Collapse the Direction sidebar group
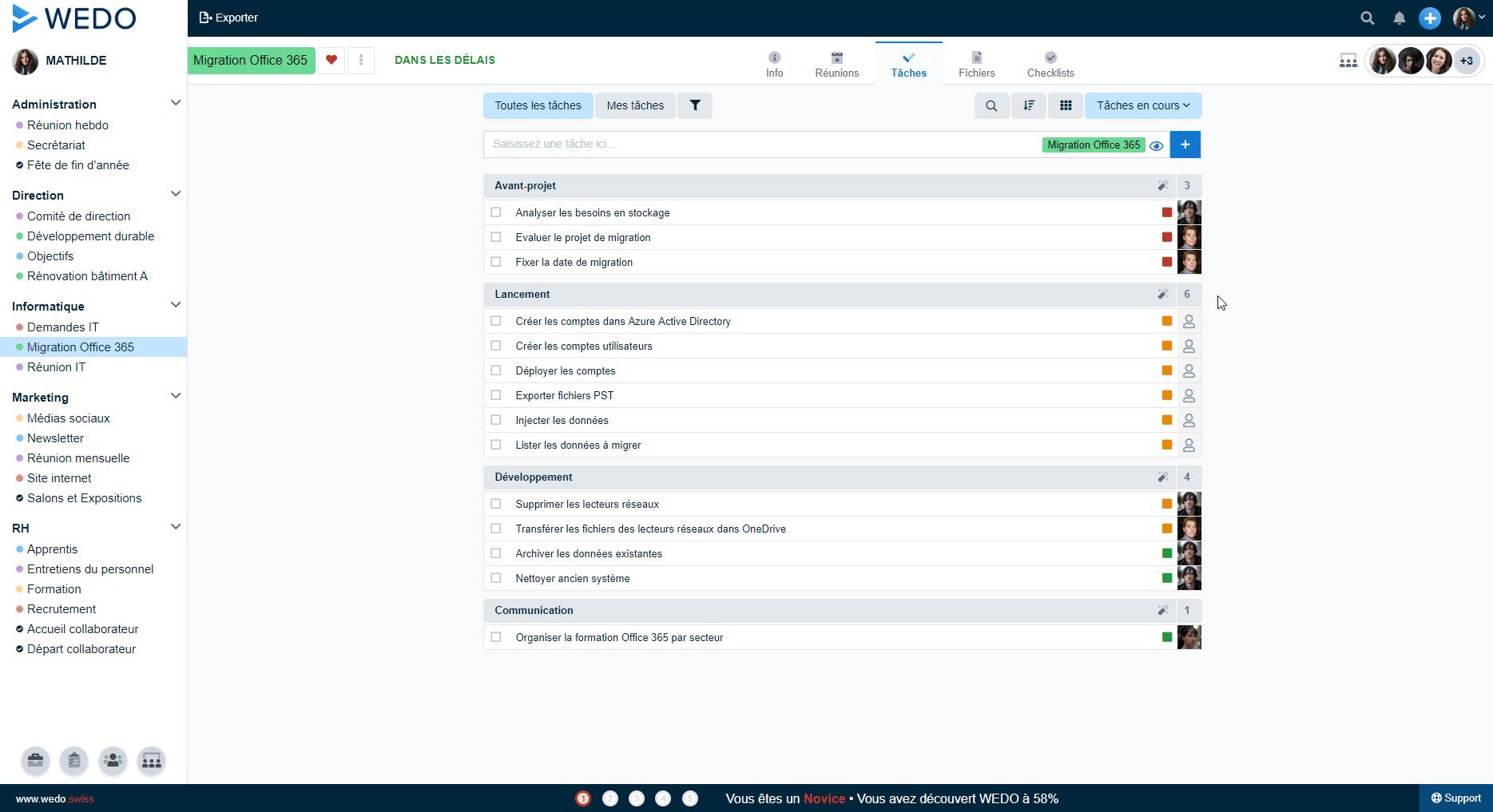 (176, 194)
